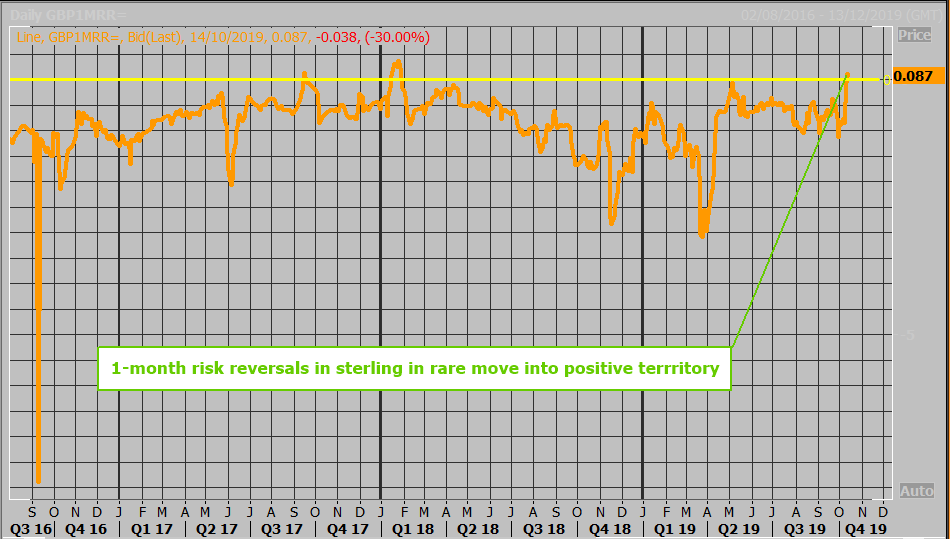Viewport: 950px width, 539px height.
Task: Click the Q2 17 quarter label
Action: [x=216, y=529]
